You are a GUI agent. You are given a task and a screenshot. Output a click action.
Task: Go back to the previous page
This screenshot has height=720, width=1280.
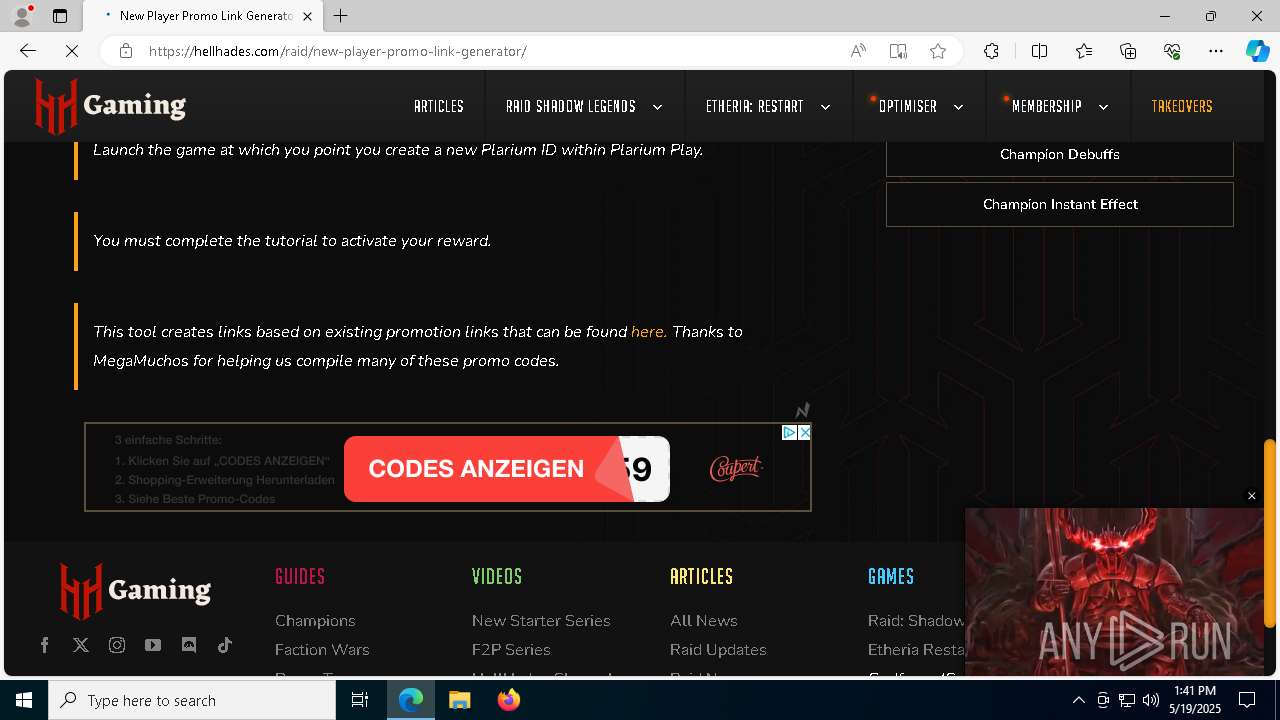28,51
